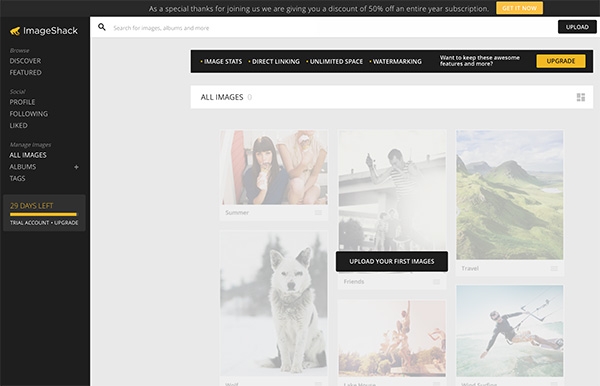Viewport: 600px width, 386px height.
Task: Select ALL IMAGES in sidebar
Action: [28, 155]
